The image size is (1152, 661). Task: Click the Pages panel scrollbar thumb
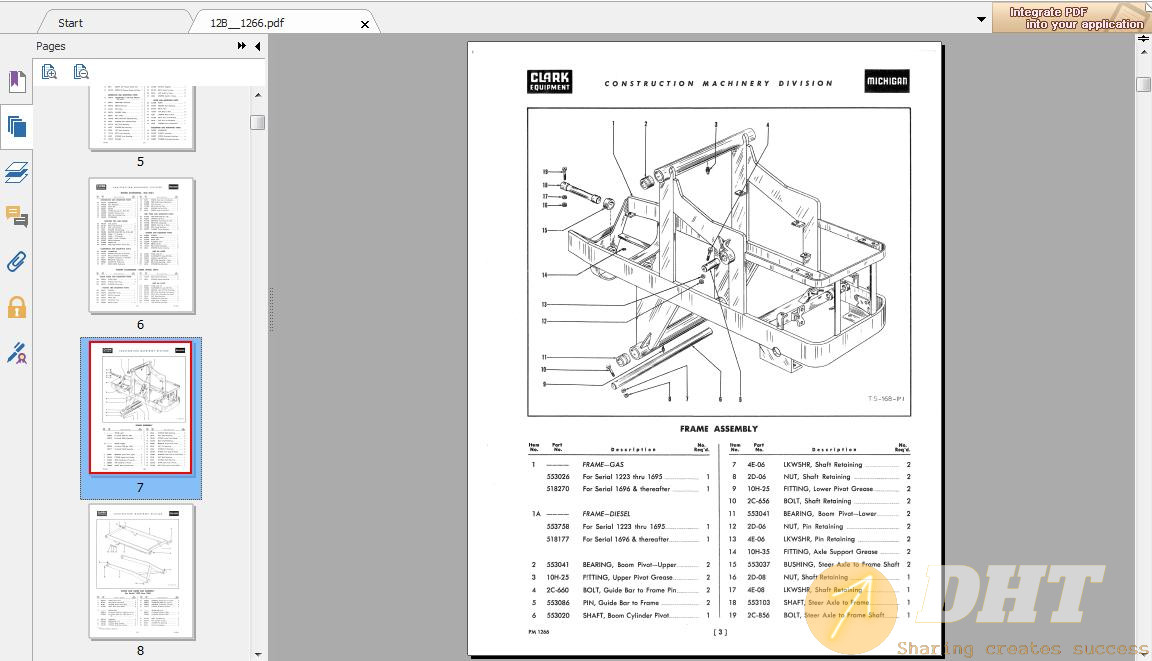[258, 122]
